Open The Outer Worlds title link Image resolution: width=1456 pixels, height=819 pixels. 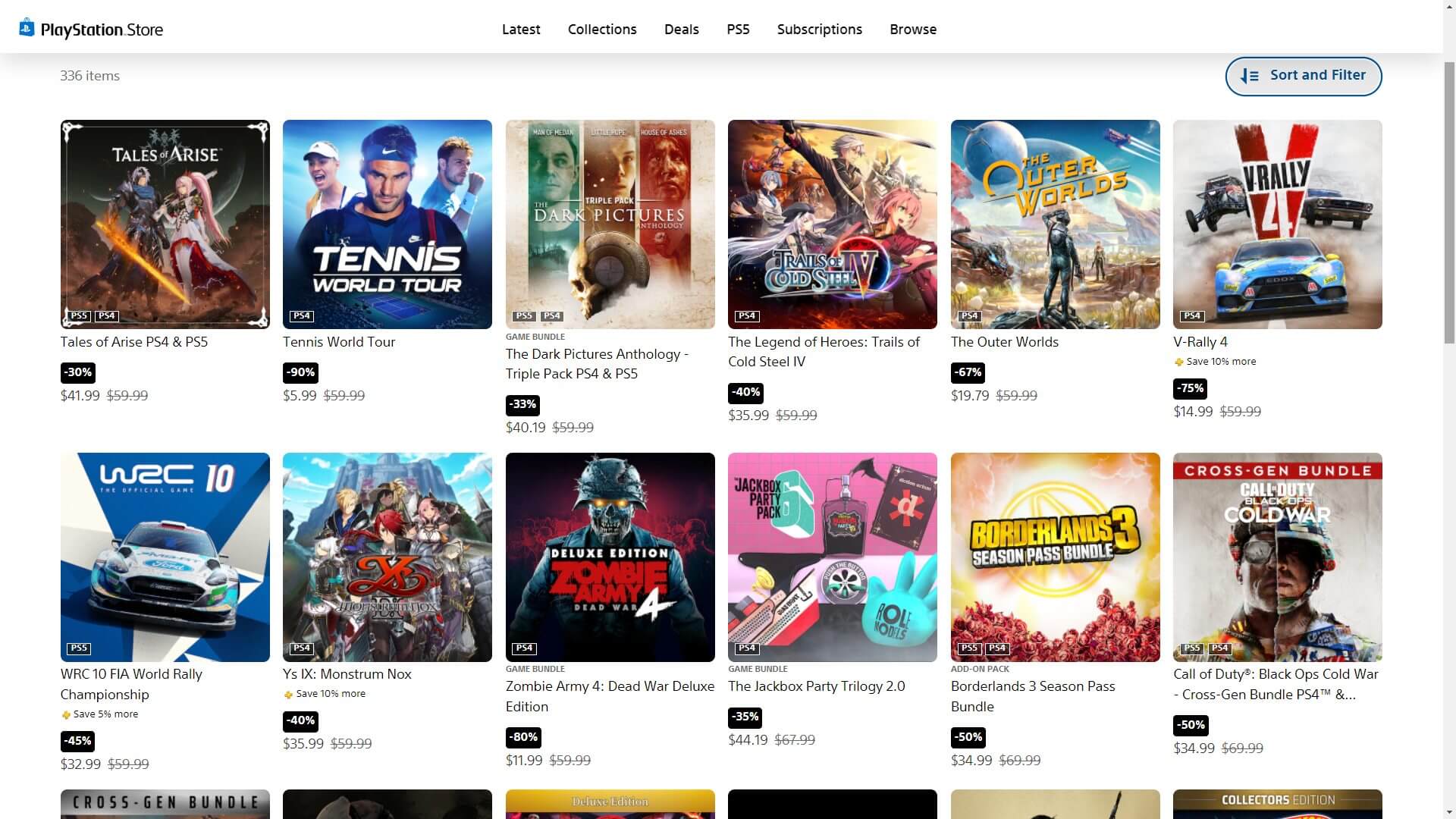[x=1004, y=342]
